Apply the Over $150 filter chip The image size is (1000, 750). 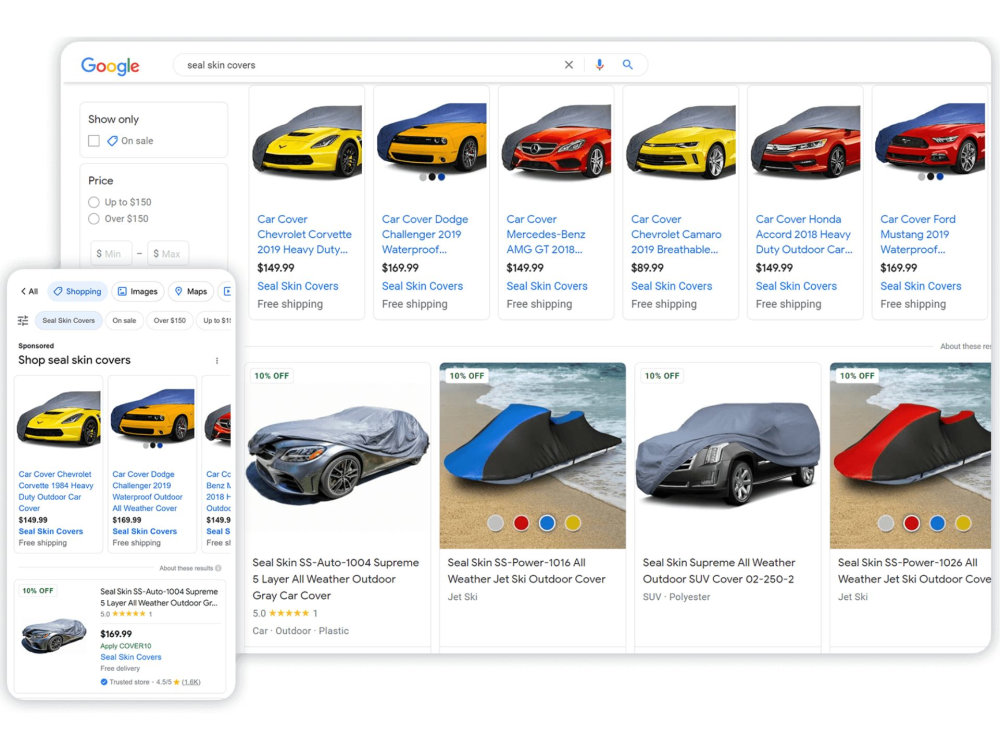(x=170, y=320)
